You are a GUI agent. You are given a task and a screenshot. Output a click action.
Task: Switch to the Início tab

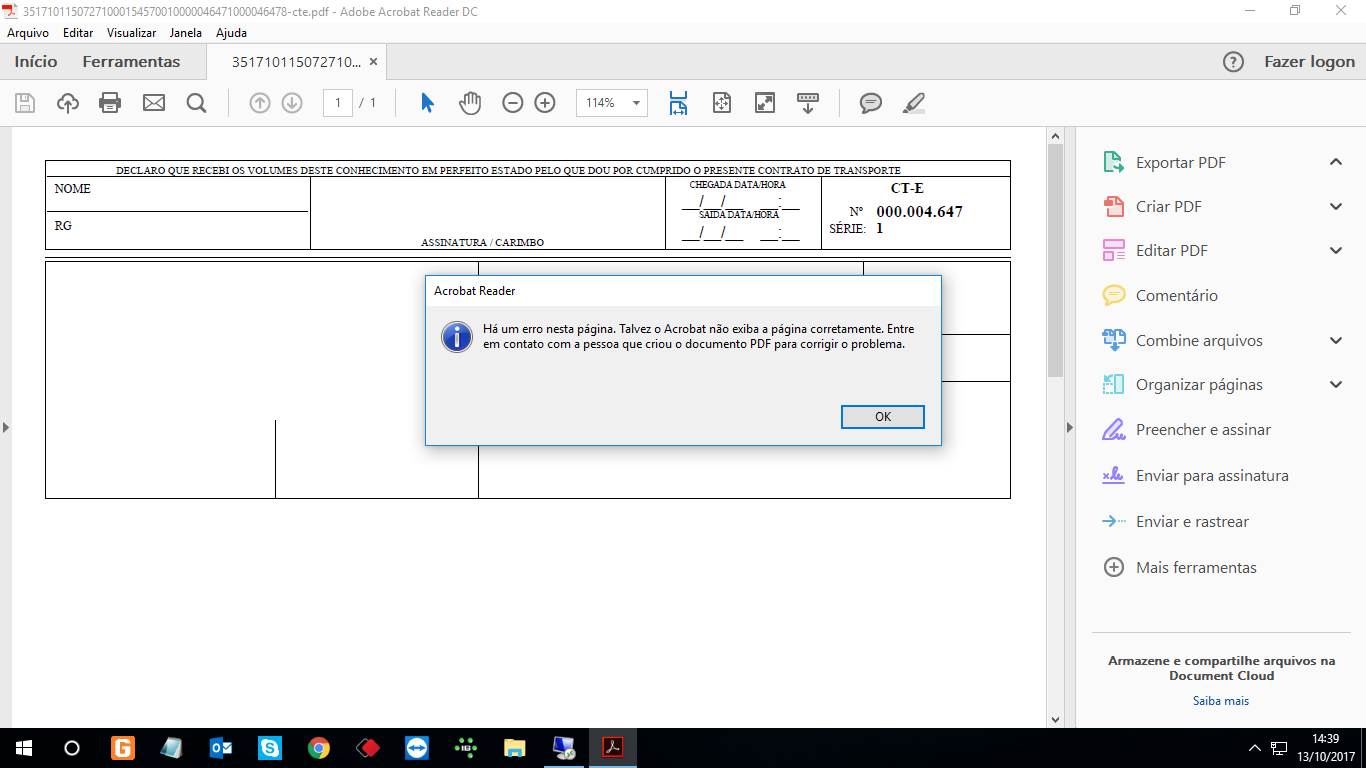coord(36,62)
